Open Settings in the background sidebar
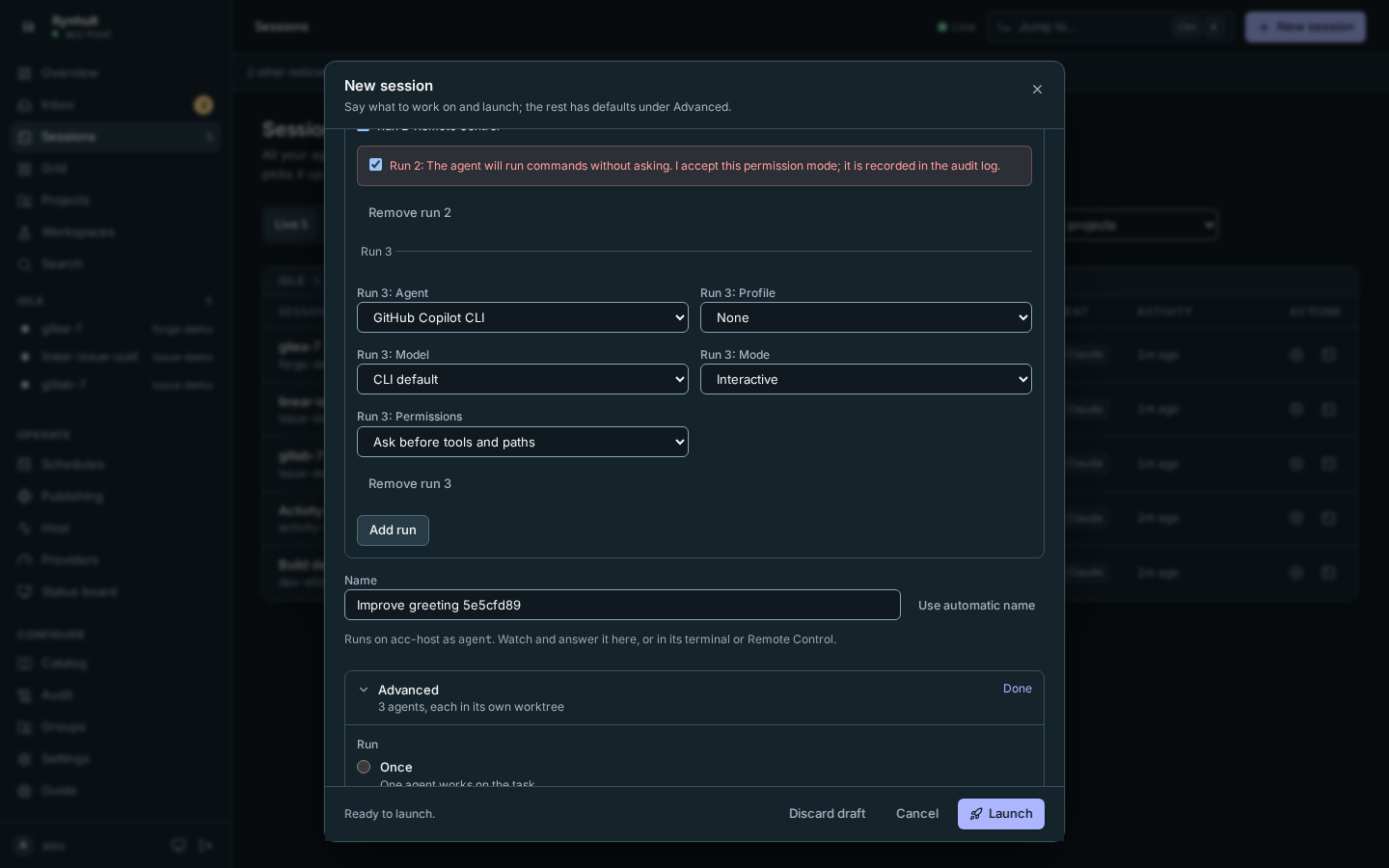The height and width of the screenshot is (868, 1389). [116, 759]
